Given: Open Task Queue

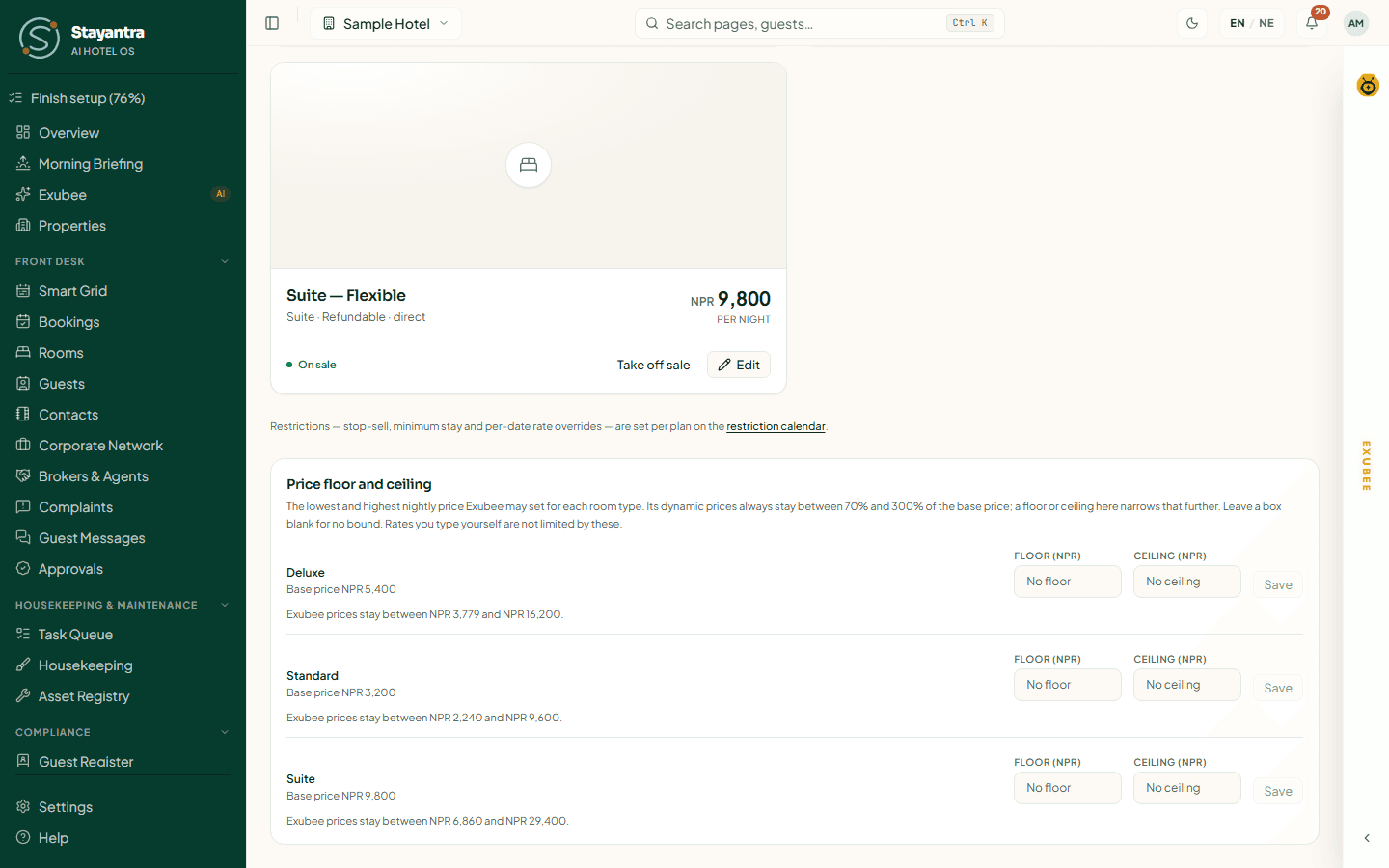Looking at the screenshot, I should (x=123, y=635).
